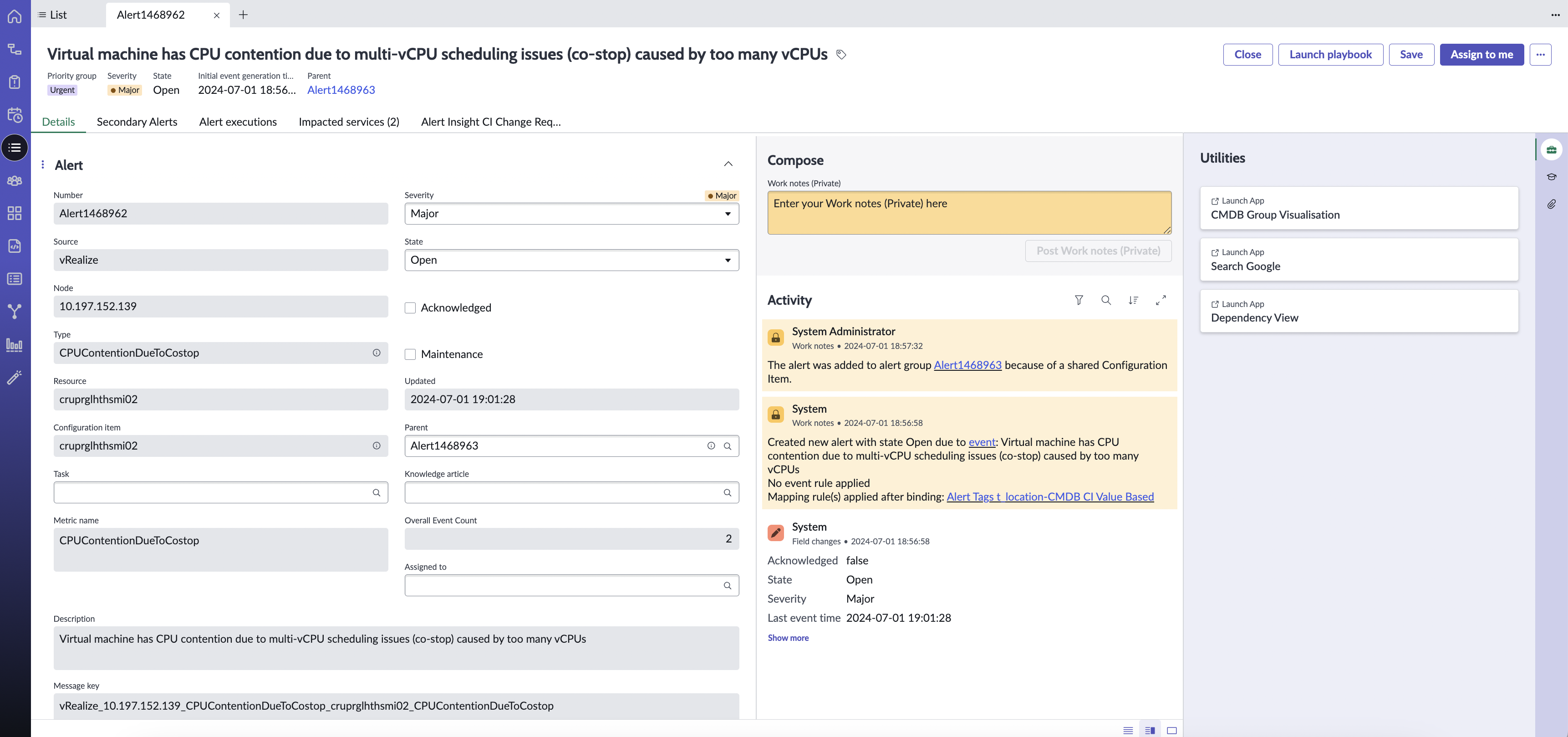The image size is (1568, 737).
Task: Open the magic wand sidebar icon
Action: (x=15, y=378)
